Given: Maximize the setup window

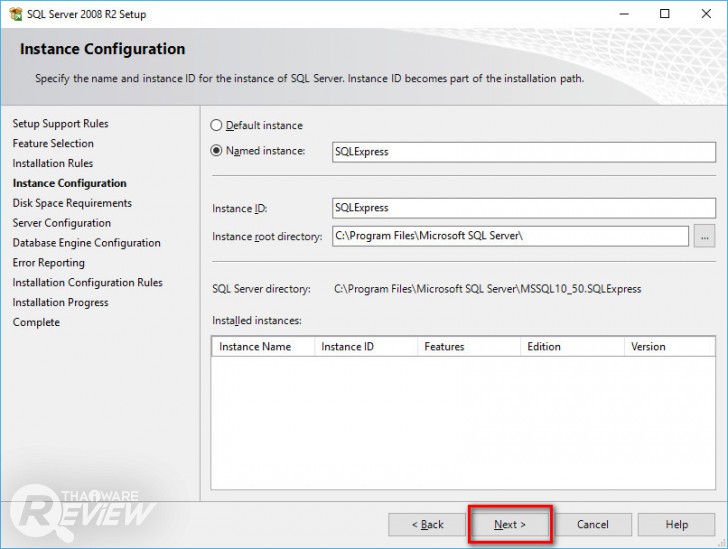Looking at the screenshot, I should coord(665,14).
